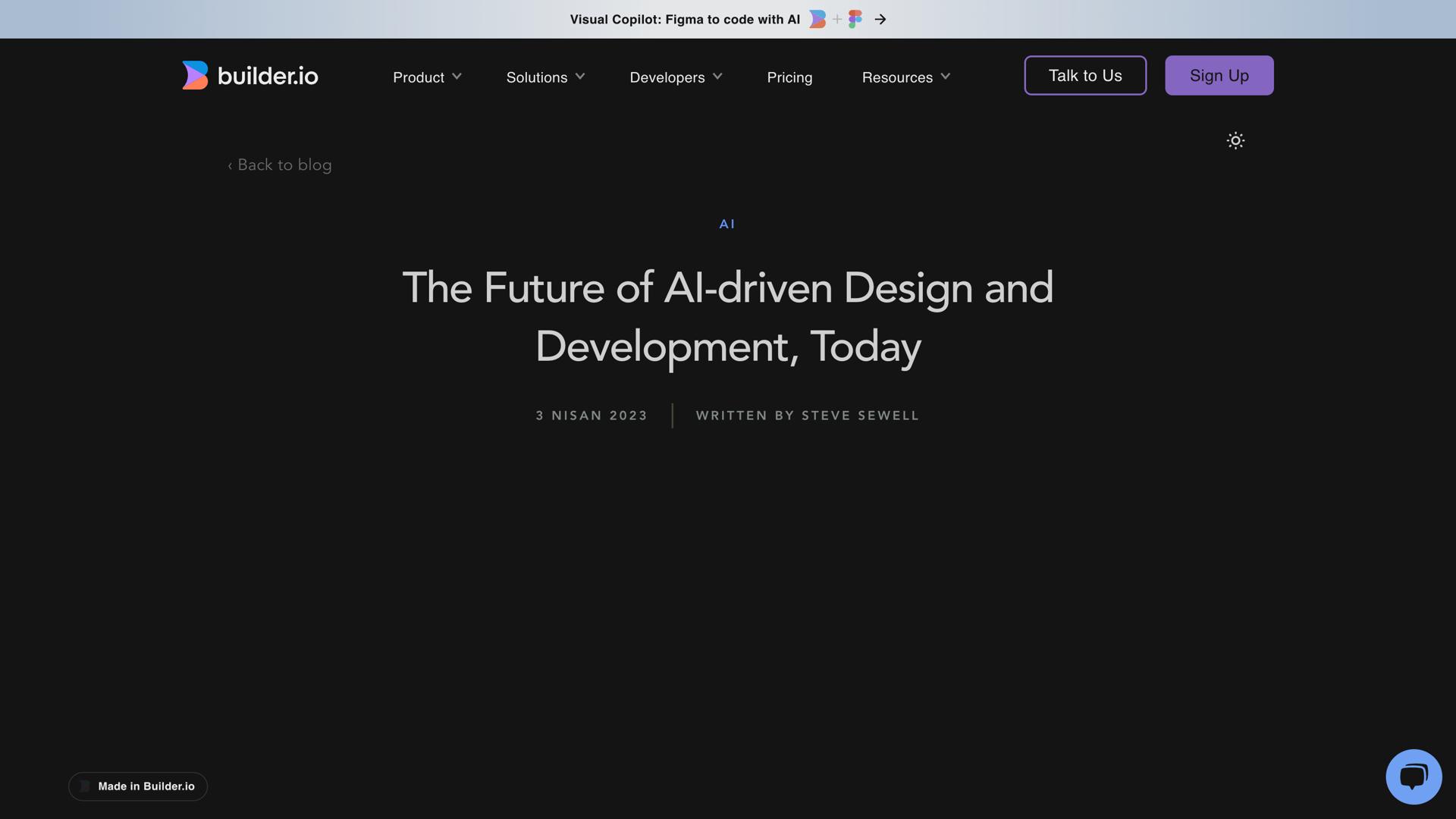Toggle light mode with the theme switcher

pos(1235,140)
